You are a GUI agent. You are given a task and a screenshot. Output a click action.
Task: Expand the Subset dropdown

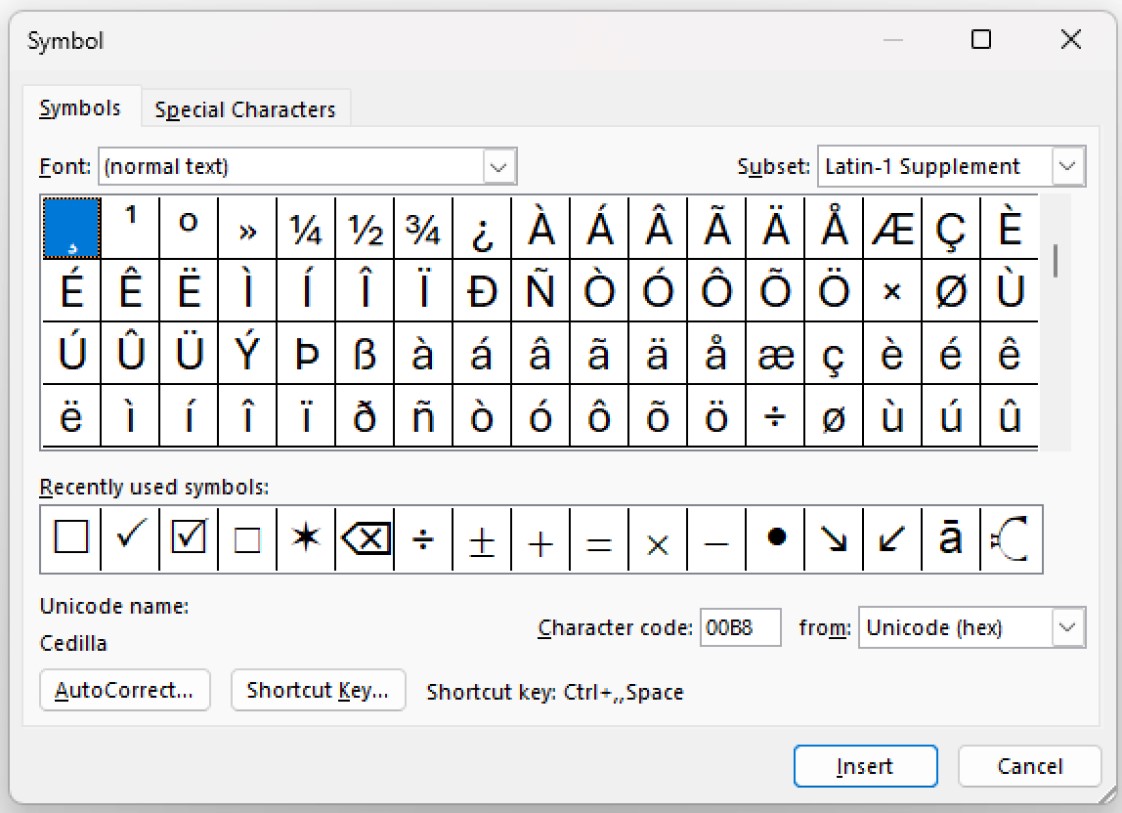click(1068, 167)
